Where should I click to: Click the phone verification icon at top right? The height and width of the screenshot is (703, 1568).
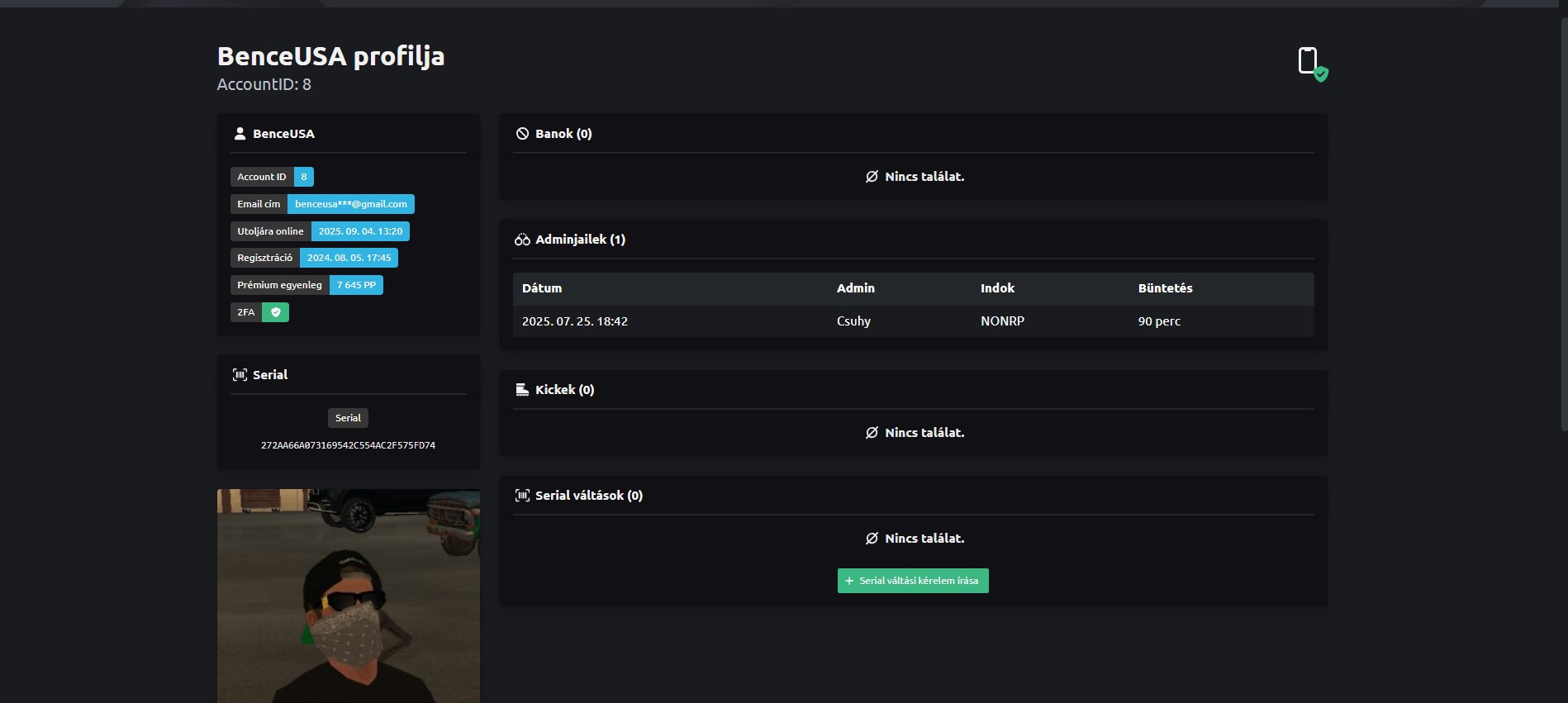[1310, 63]
